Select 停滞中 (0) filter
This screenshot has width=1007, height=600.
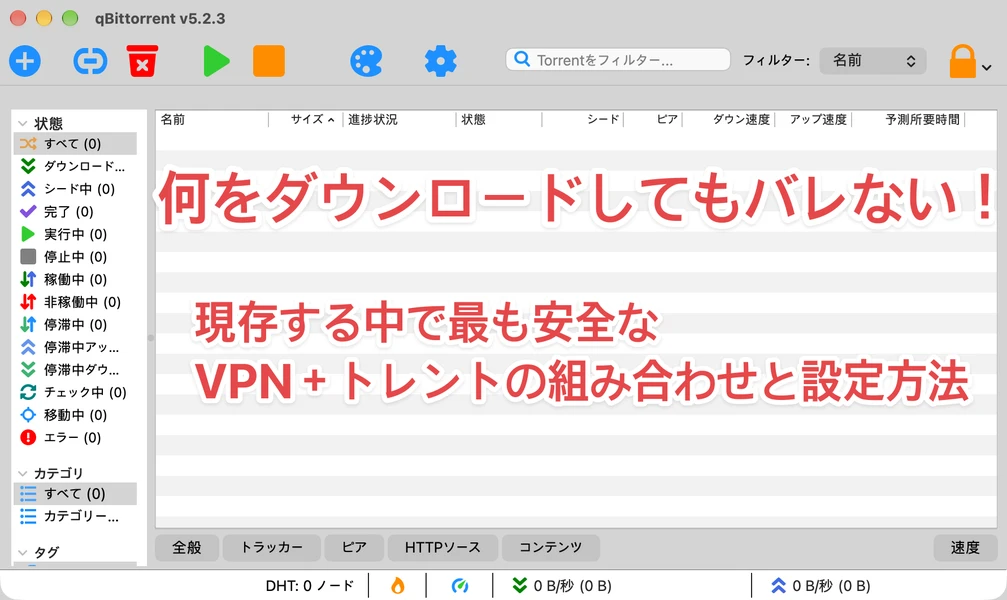pyautogui.click(x=75, y=324)
